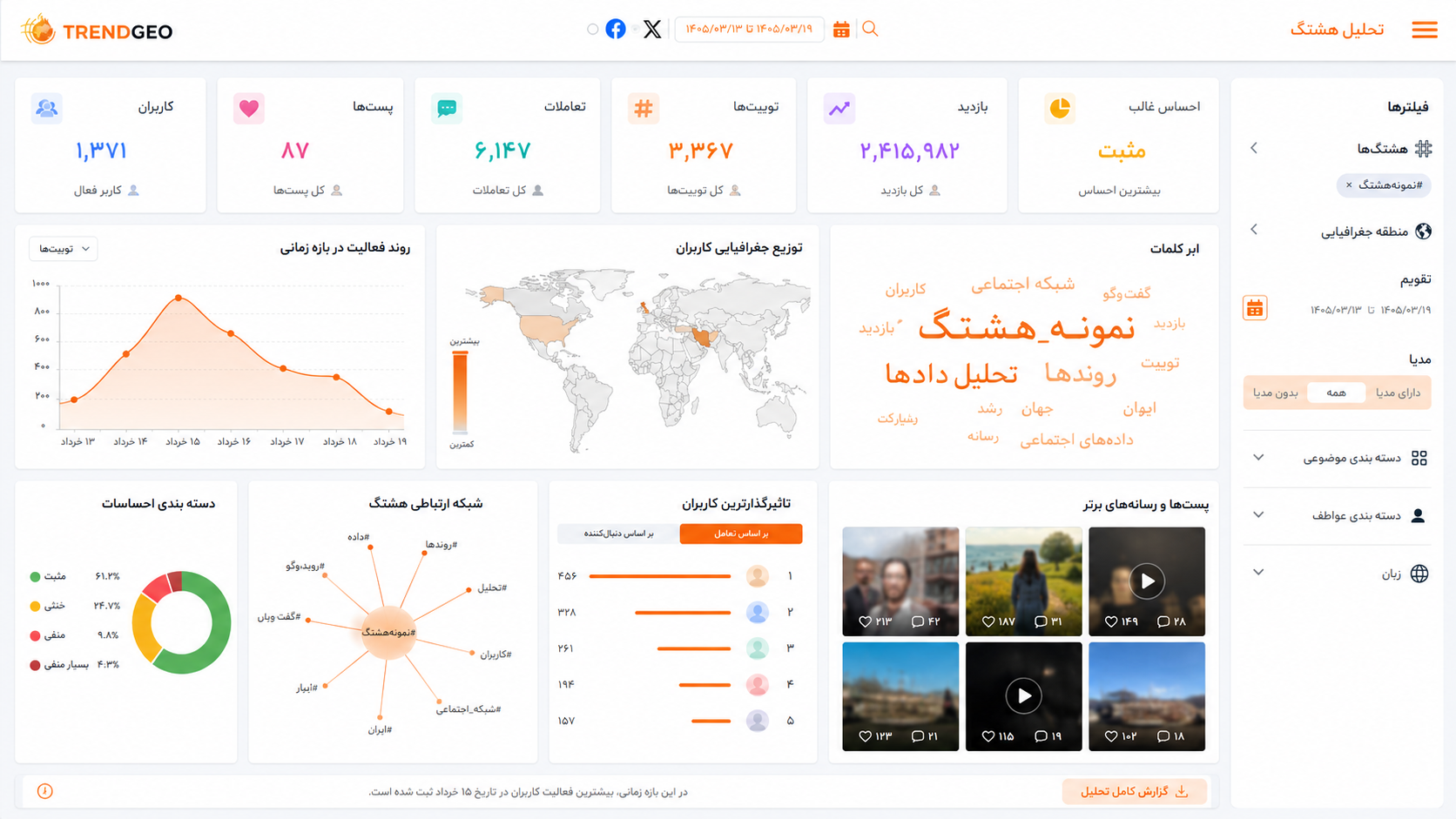Click the search magnifier icon

tap(870, 29)
